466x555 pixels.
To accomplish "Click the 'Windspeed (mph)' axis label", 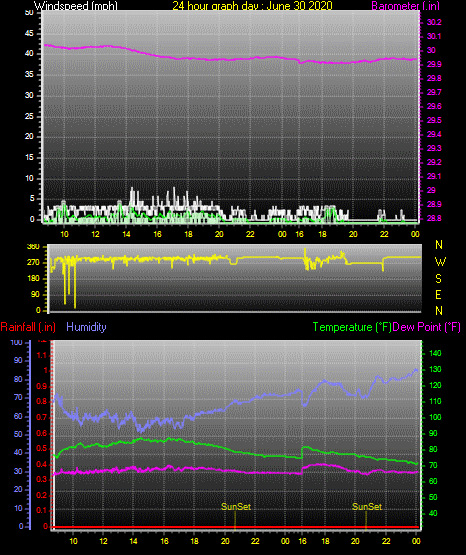I will point(76,6).
